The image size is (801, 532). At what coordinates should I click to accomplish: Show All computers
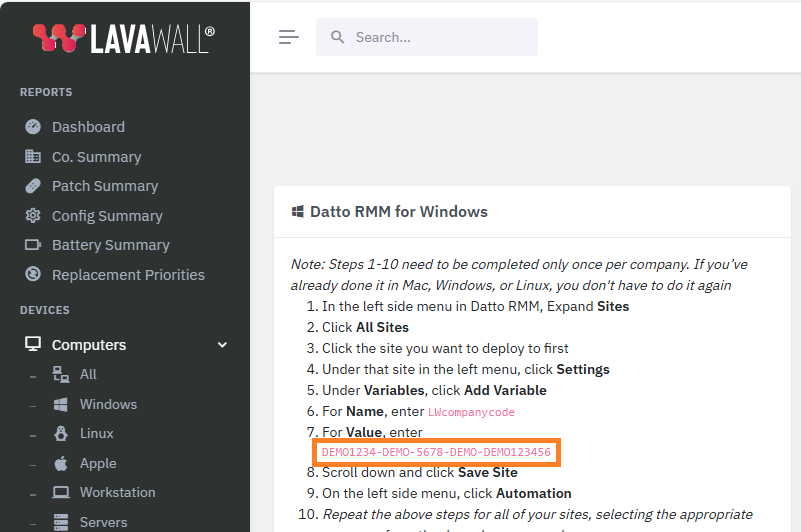pos(88,375)
